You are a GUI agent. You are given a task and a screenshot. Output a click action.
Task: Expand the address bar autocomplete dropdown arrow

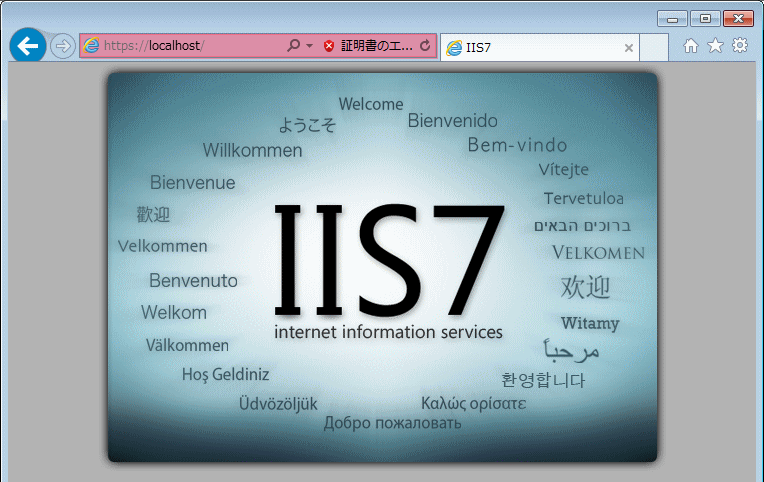(x=310, y=46)
